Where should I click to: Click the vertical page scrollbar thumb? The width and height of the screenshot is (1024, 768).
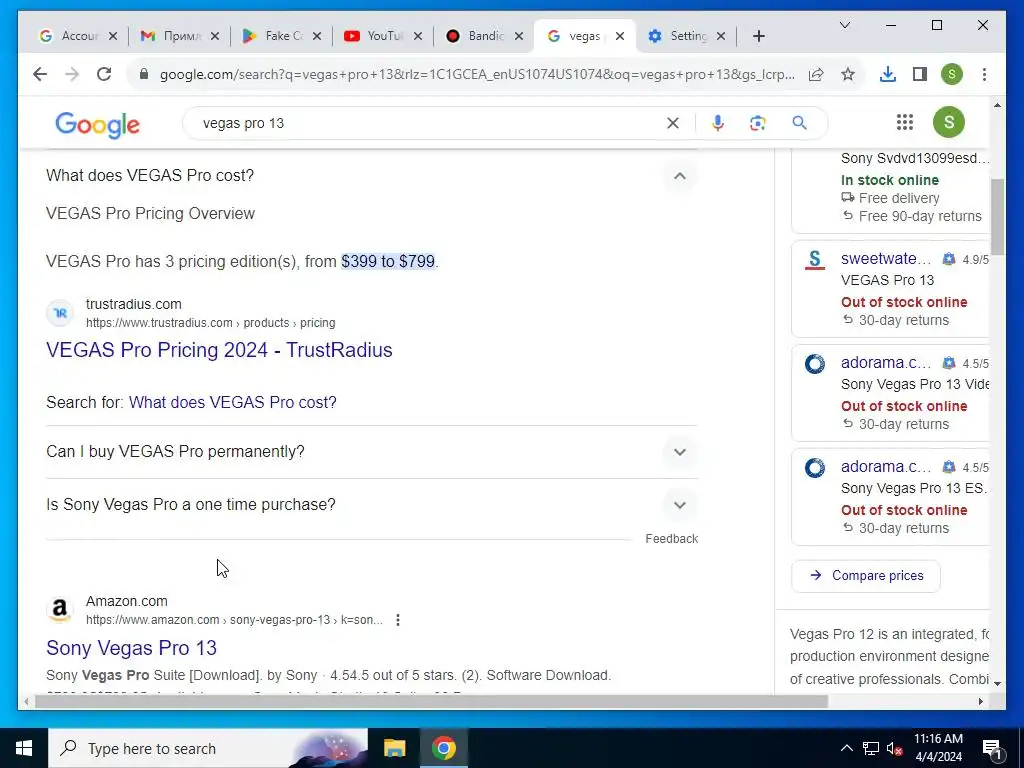pyautogui.click(x=997, y=217)
